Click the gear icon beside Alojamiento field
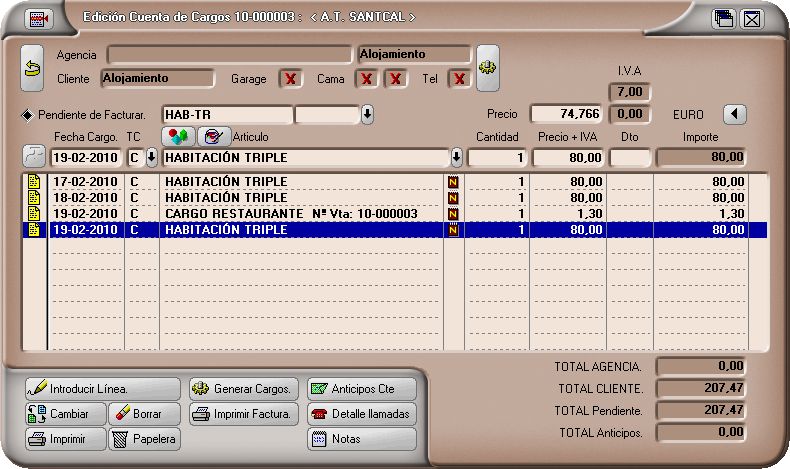The image size is (790, 469). tap(487, 66)
